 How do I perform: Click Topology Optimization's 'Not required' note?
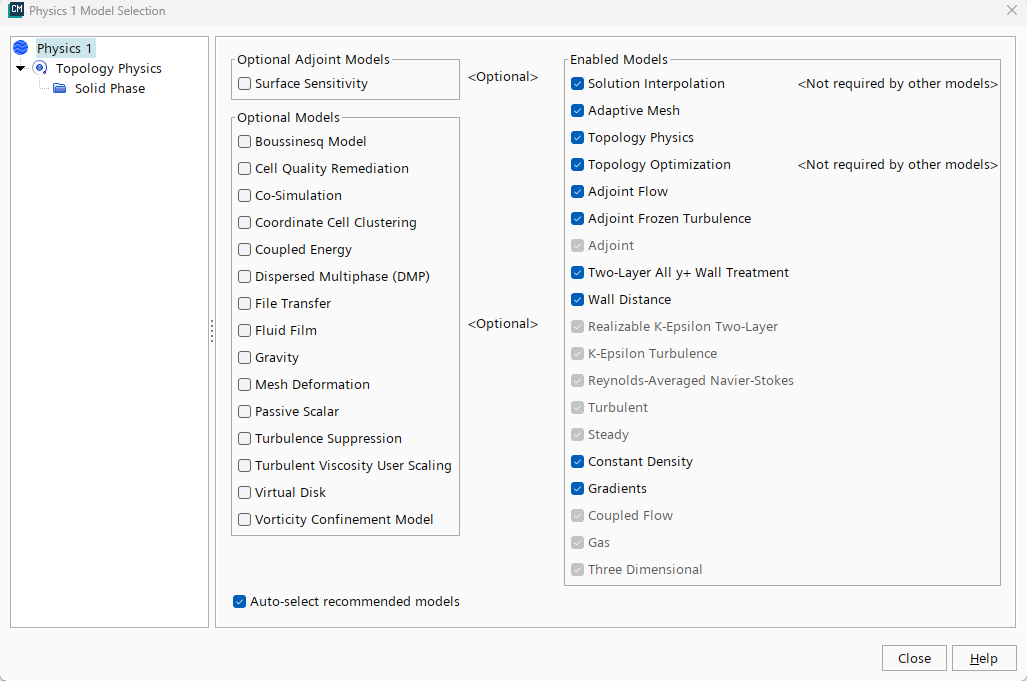click(x=897, y=165)
